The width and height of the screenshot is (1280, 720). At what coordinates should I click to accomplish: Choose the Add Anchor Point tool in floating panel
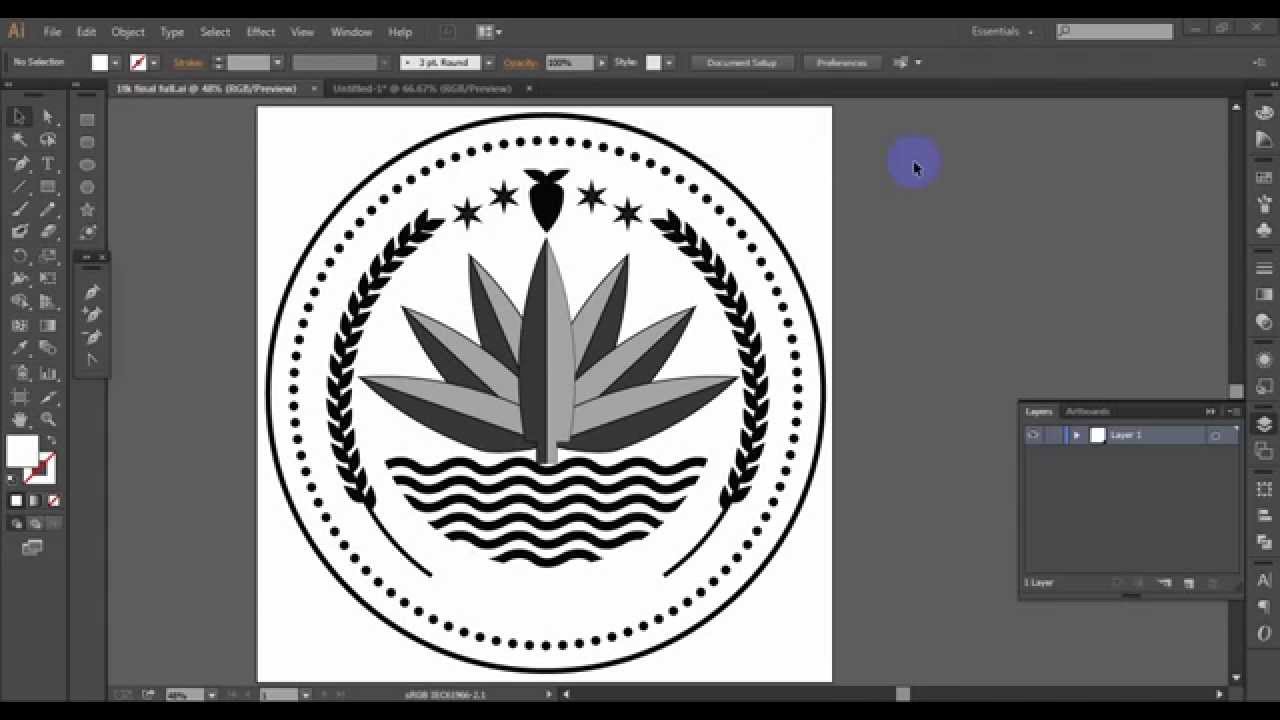(x=92, y=315)
